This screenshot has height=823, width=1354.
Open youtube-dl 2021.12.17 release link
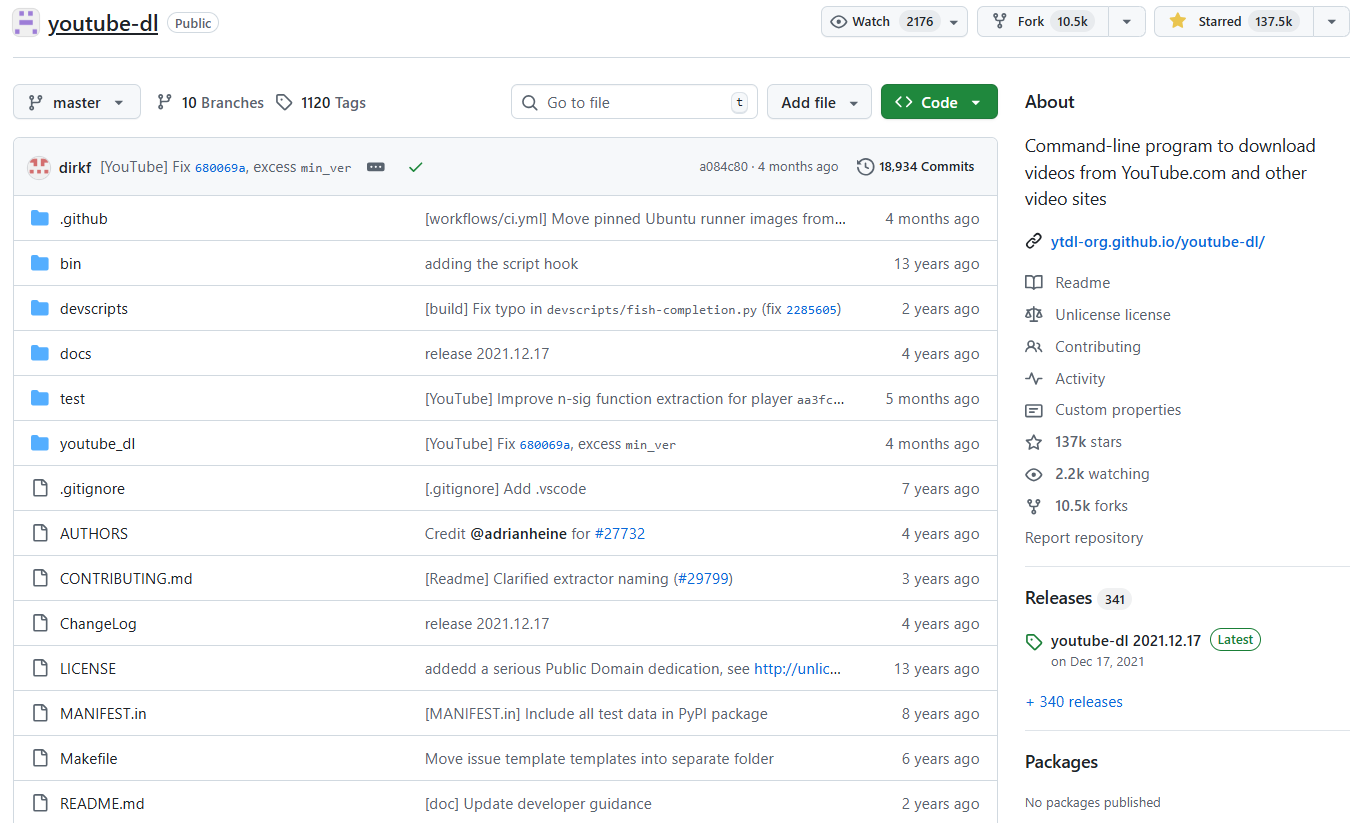1126,641
